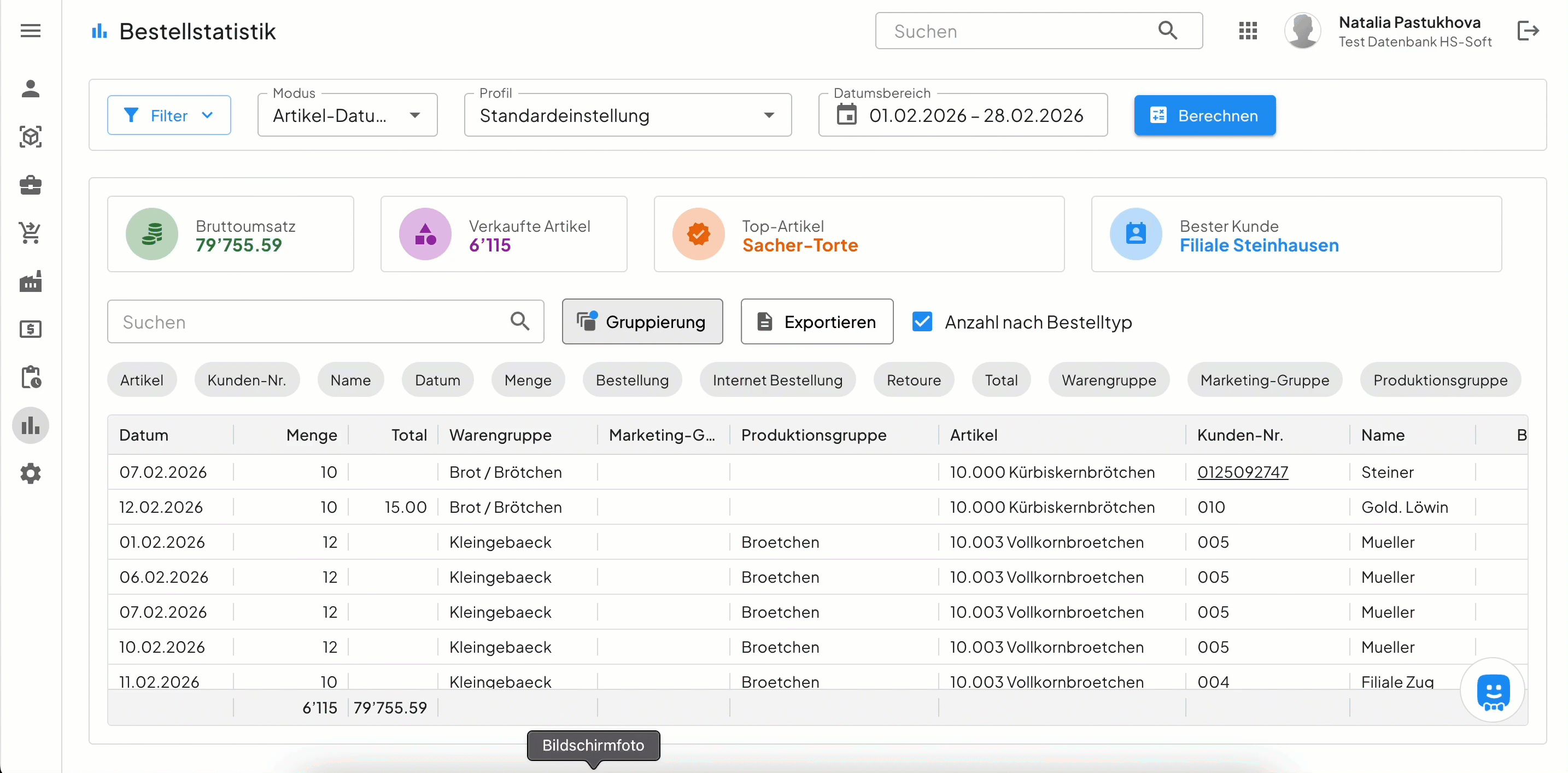Uncheck Anzahl nach Bestelltyp checkbox
Image resolution: width=1568 pixels, height=773 pixels.
pos(922,321)
